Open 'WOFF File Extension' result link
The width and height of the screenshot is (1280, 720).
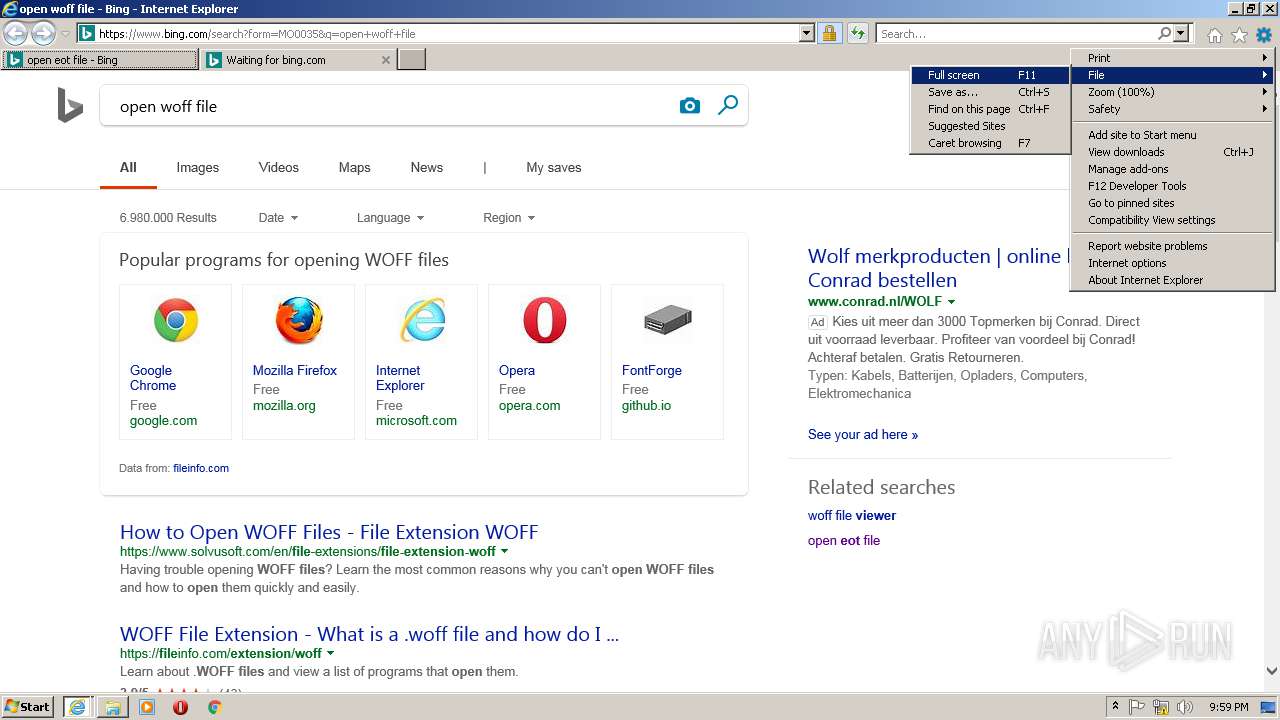click(369, 634)
